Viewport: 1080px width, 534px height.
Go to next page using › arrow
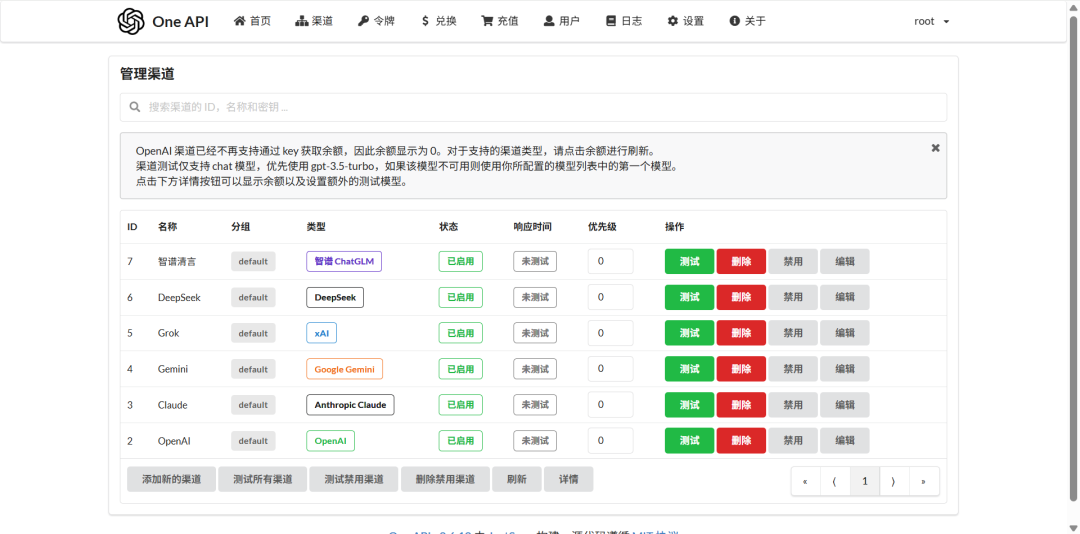tap(893, 481)
